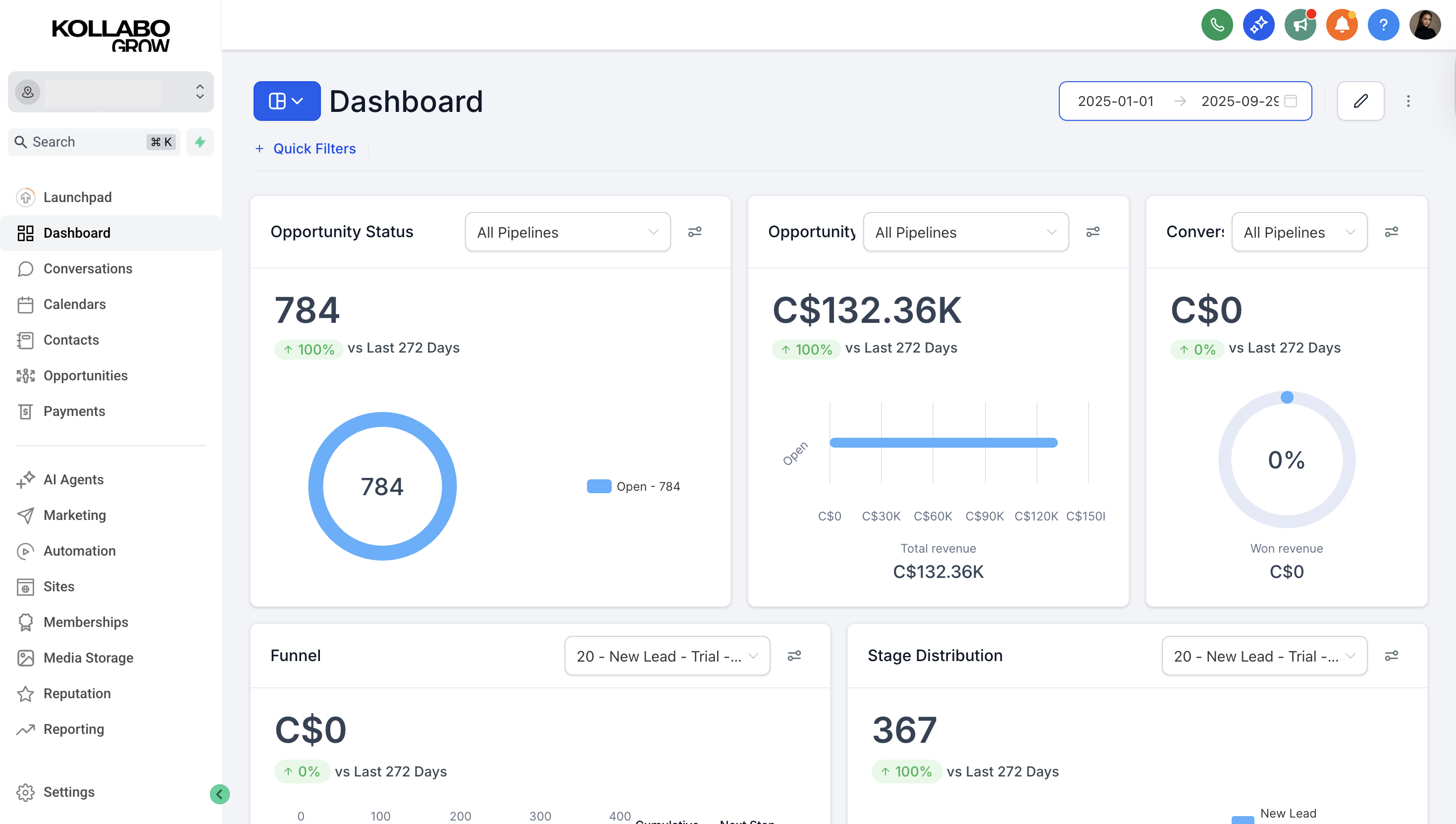Expand the account switcher in sidebar
Viewport: 1456px width, 824px height.
pyautogui.click(x=111, y=92)
